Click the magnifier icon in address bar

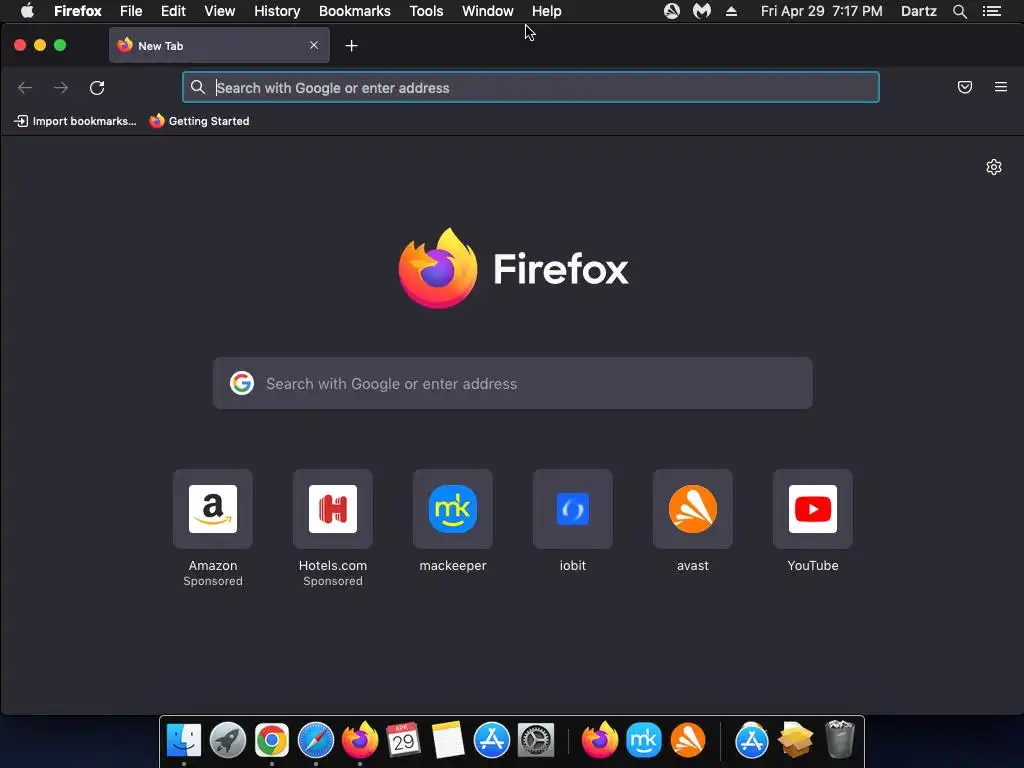click(197, 87)
